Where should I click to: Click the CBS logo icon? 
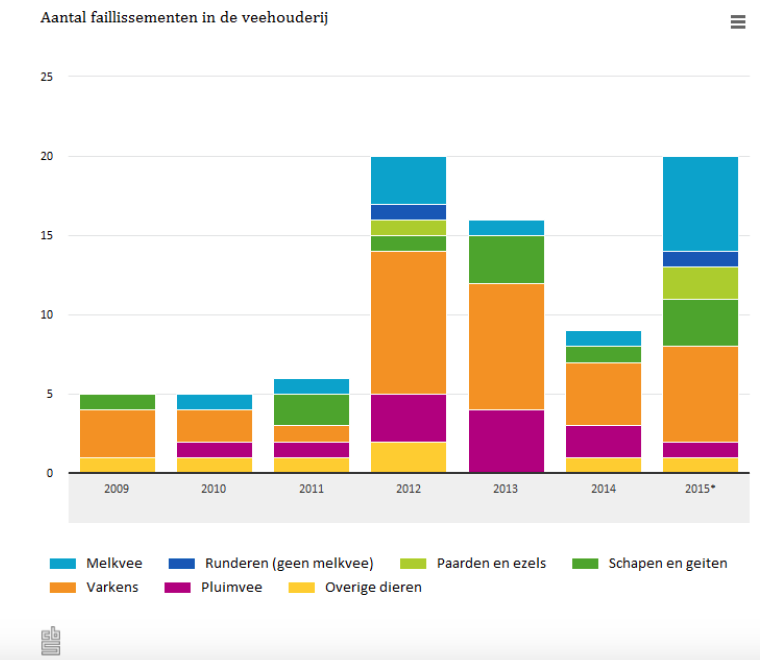click(x=50, y=641)
